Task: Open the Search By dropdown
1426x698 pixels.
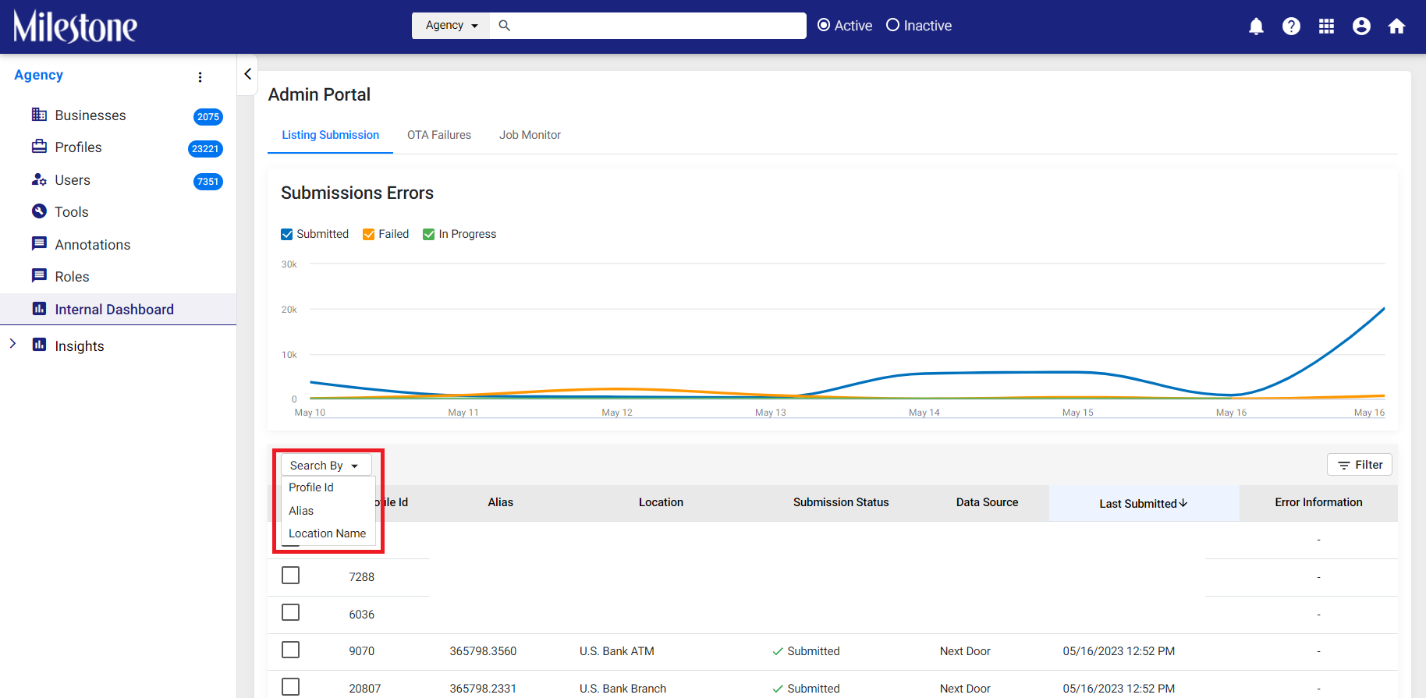Action: click(x=326, y=465)
